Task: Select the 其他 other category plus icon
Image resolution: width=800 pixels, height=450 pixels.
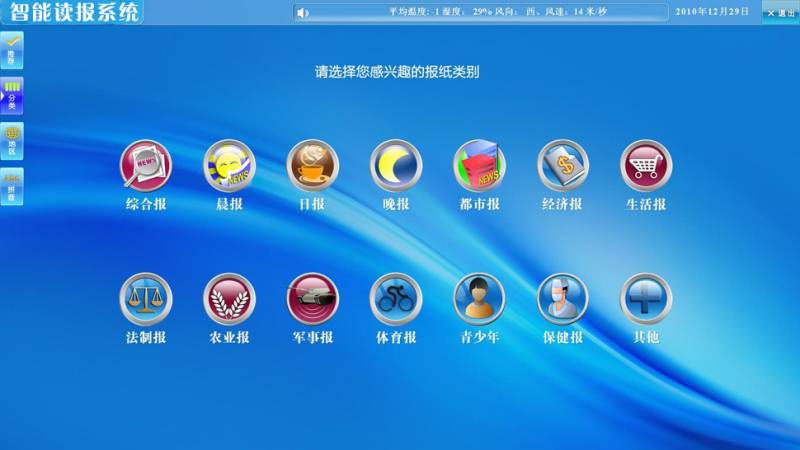Action: point(646,299)
